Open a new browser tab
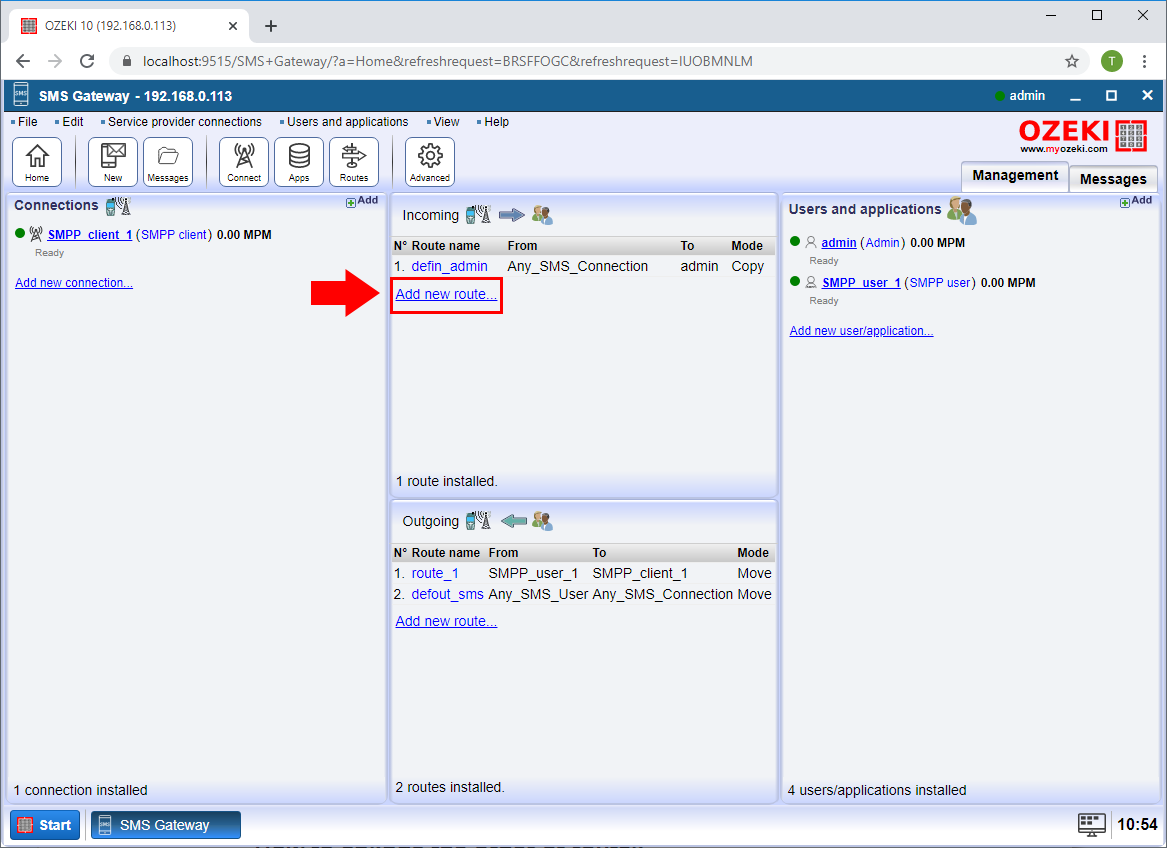This screenshot has width=1167, height=848. 271,26
